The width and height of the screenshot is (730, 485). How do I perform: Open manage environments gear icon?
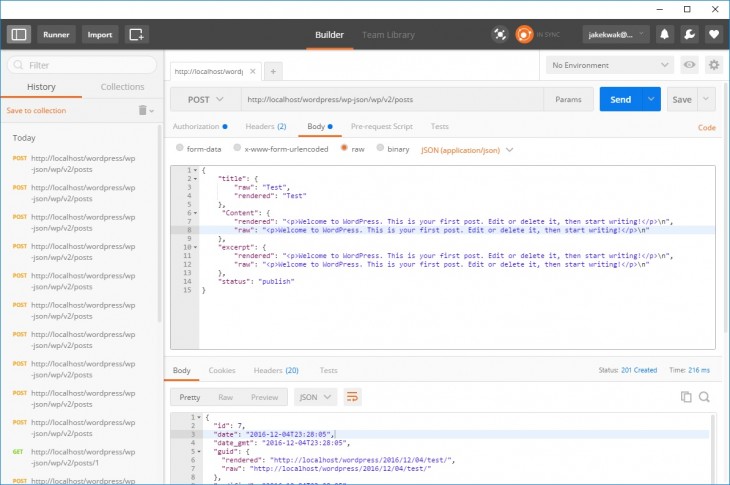pos(713,65)
